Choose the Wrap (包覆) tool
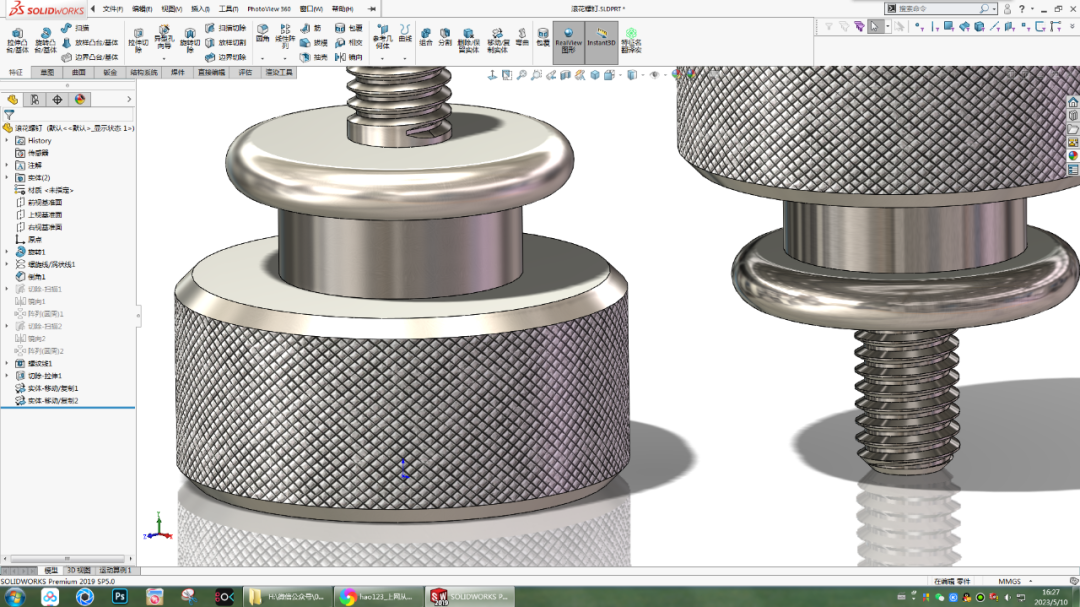The image size is (1080, 607). [349, 28]
